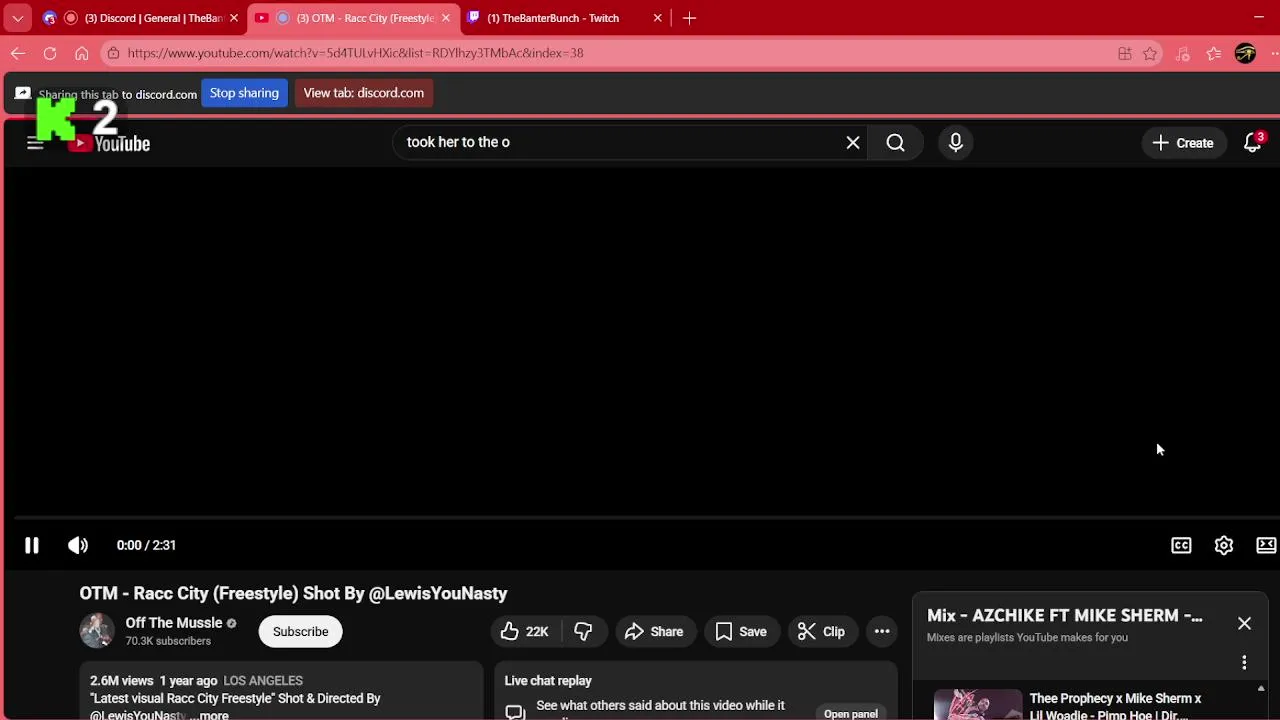This screenshot has width=1280, height=720.
Task: Open Off The Mussle channel avatar
Action: pyautogui.click(x=97, y=630)
